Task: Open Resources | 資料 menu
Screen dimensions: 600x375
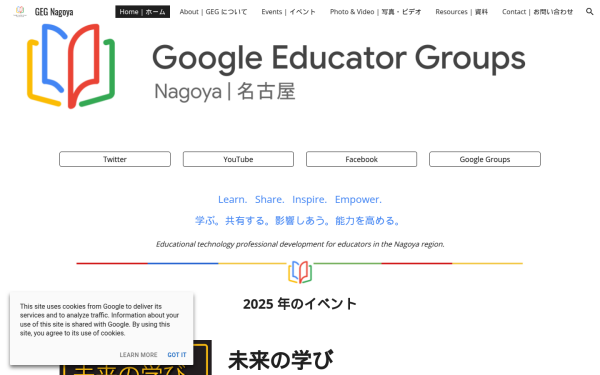Action: (461, 12)
